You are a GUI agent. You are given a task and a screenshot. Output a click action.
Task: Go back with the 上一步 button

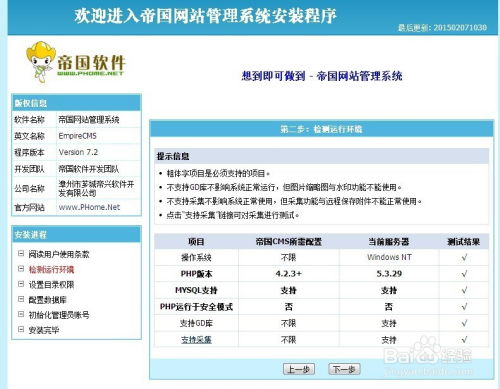(299, 369)
